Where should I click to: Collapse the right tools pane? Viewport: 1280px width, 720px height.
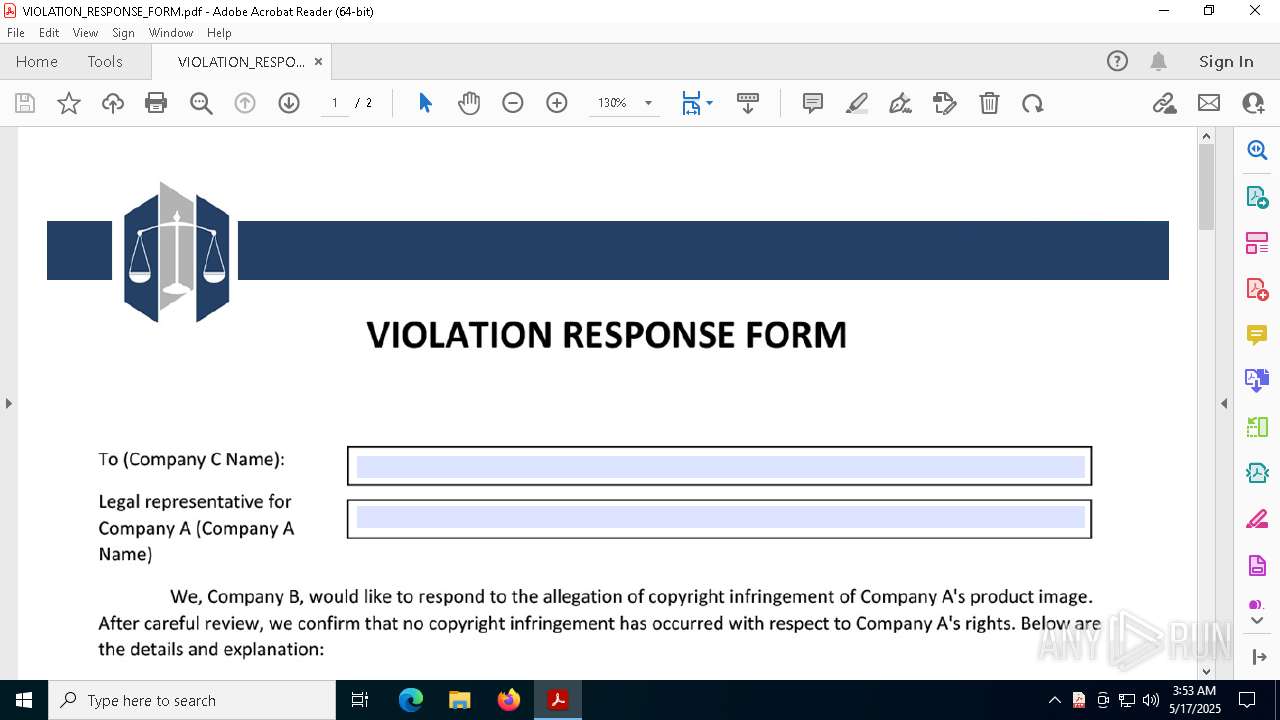coord(1224,403)
